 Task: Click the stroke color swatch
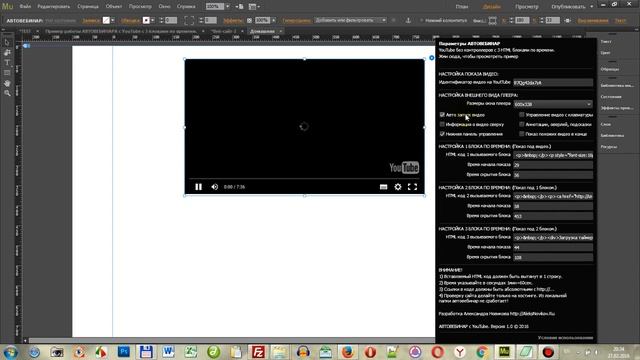point(146,20)
